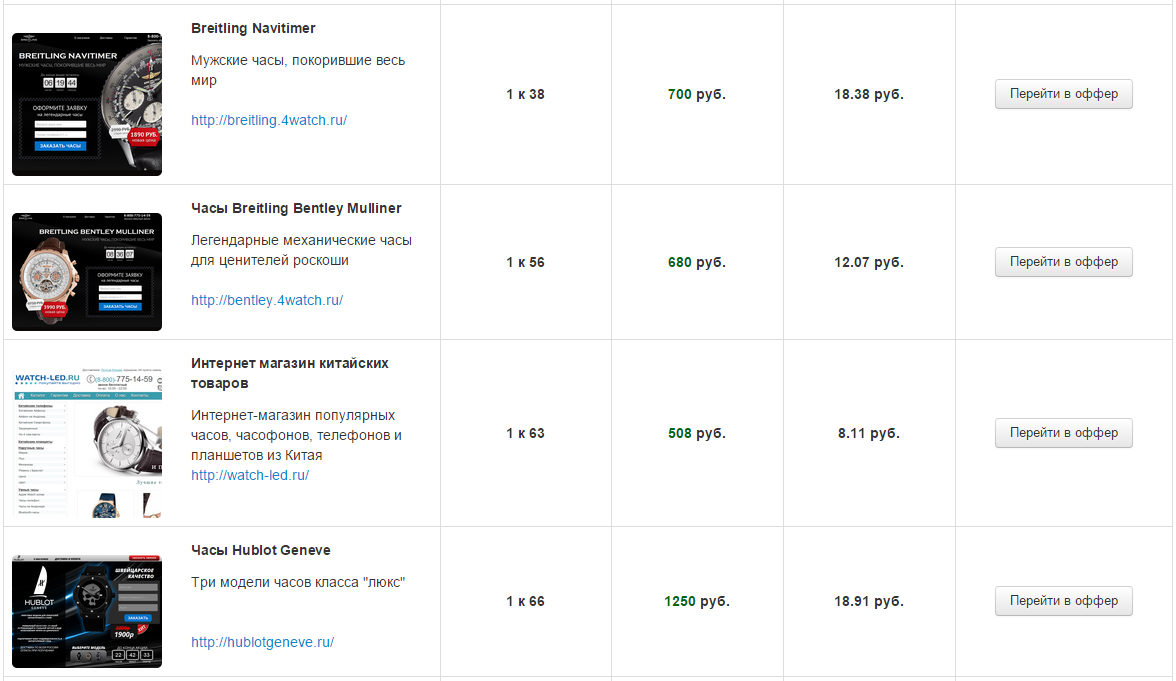Click the 'Интернет магазин китайских товаров' heading
Image resolution: width=1176 pixels, height=681 pixels.
(290, 373)
